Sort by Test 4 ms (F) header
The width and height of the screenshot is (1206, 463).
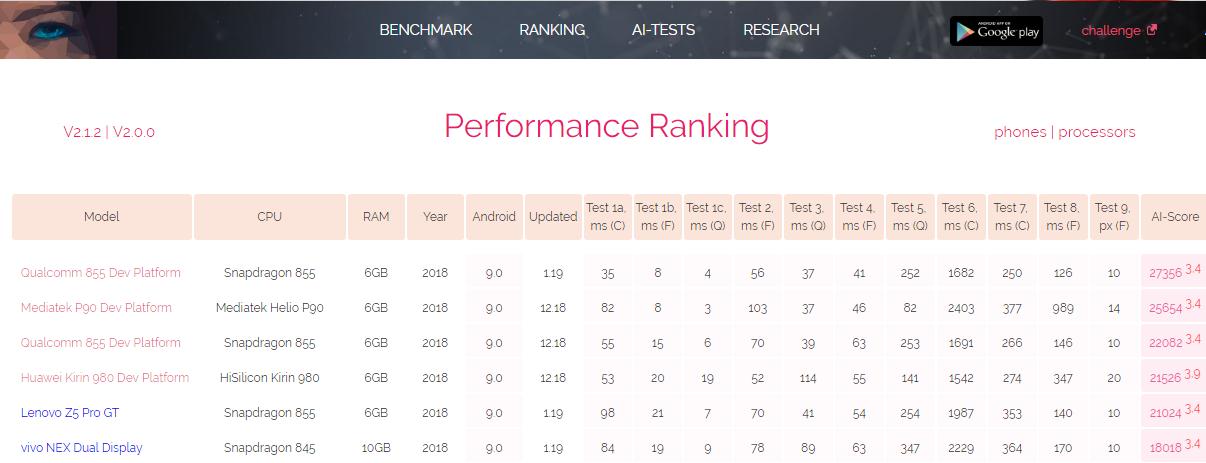point(858,217)
